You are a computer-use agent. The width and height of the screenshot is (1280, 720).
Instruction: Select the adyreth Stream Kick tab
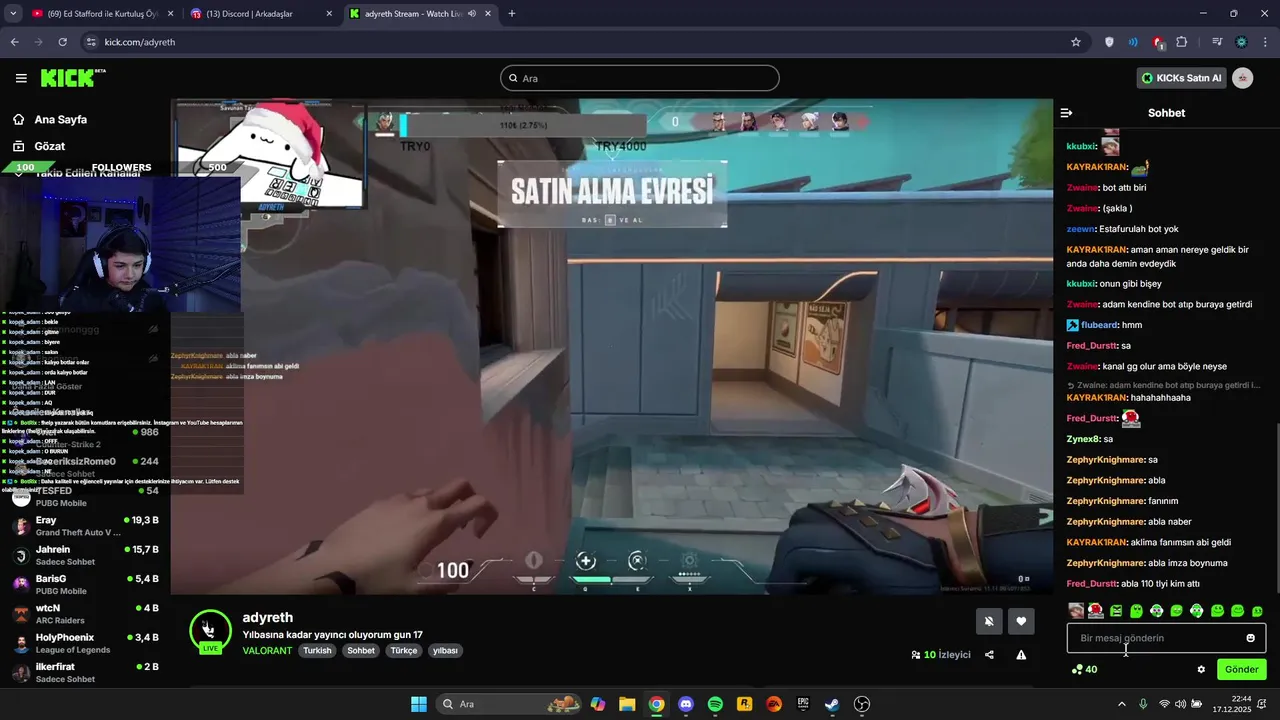tap(420, 14)
